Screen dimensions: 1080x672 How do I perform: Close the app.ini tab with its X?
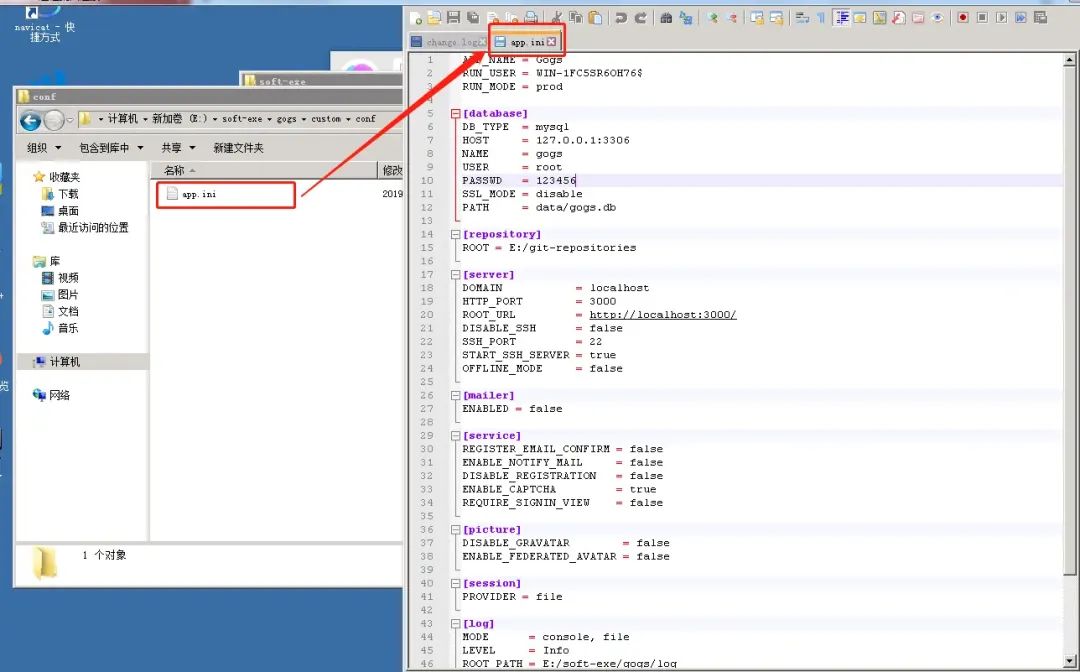[552, 42]
